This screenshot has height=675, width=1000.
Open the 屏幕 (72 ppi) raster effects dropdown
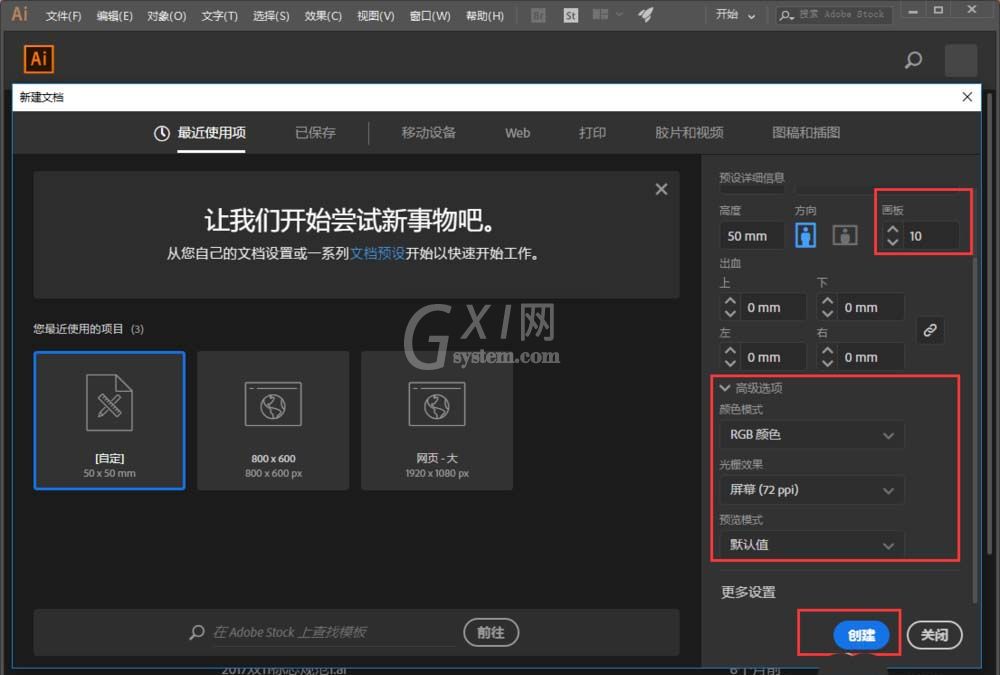812,490
